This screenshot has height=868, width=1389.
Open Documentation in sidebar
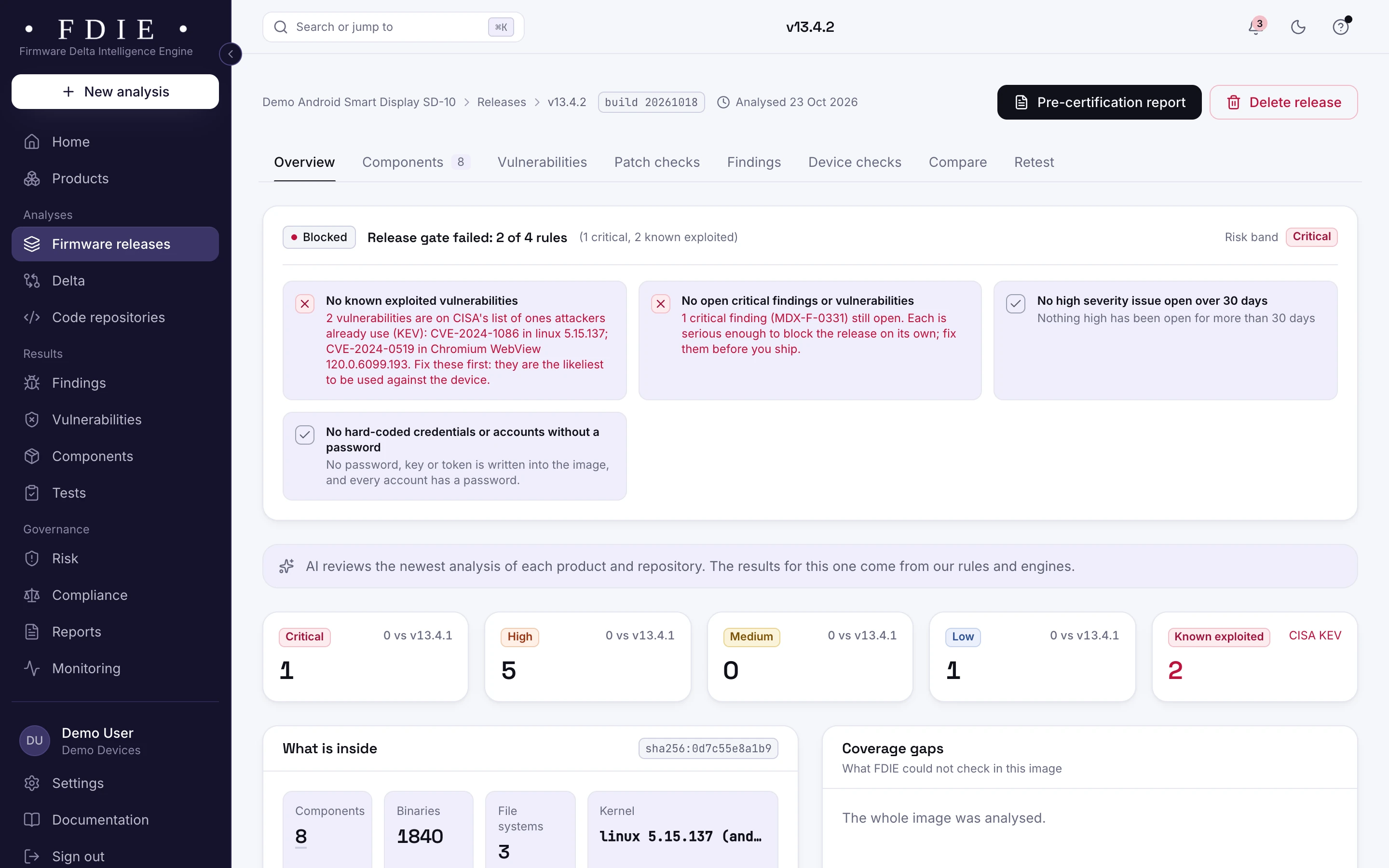[115, 820]
